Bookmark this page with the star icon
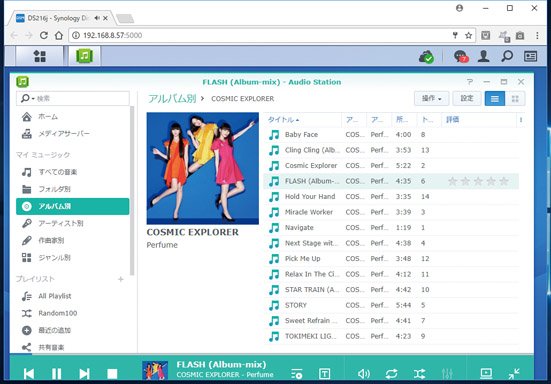The height and width of the screenshot is (384, 551). point(468,35)
